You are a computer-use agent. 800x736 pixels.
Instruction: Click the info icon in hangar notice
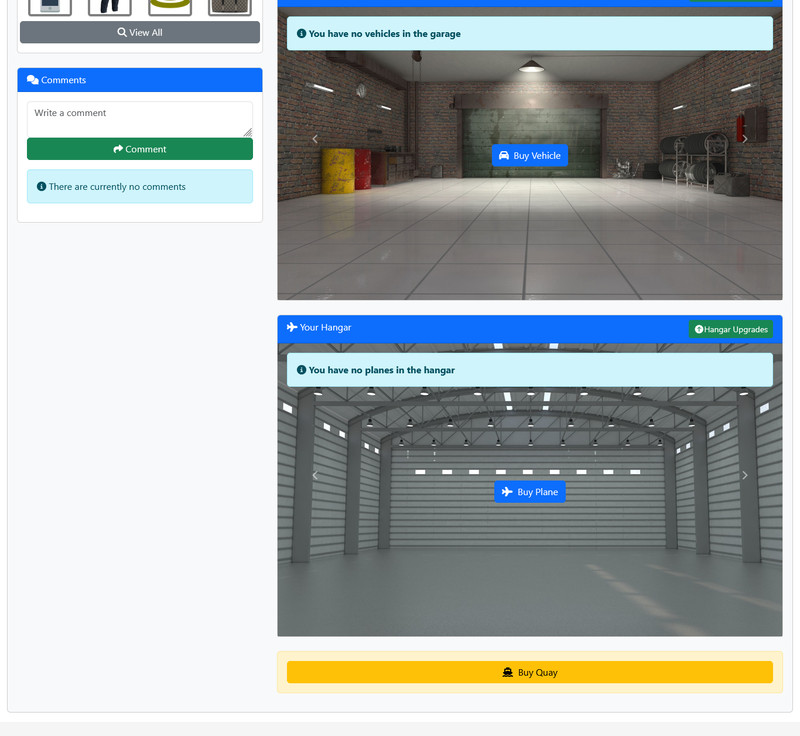(302, 370)
